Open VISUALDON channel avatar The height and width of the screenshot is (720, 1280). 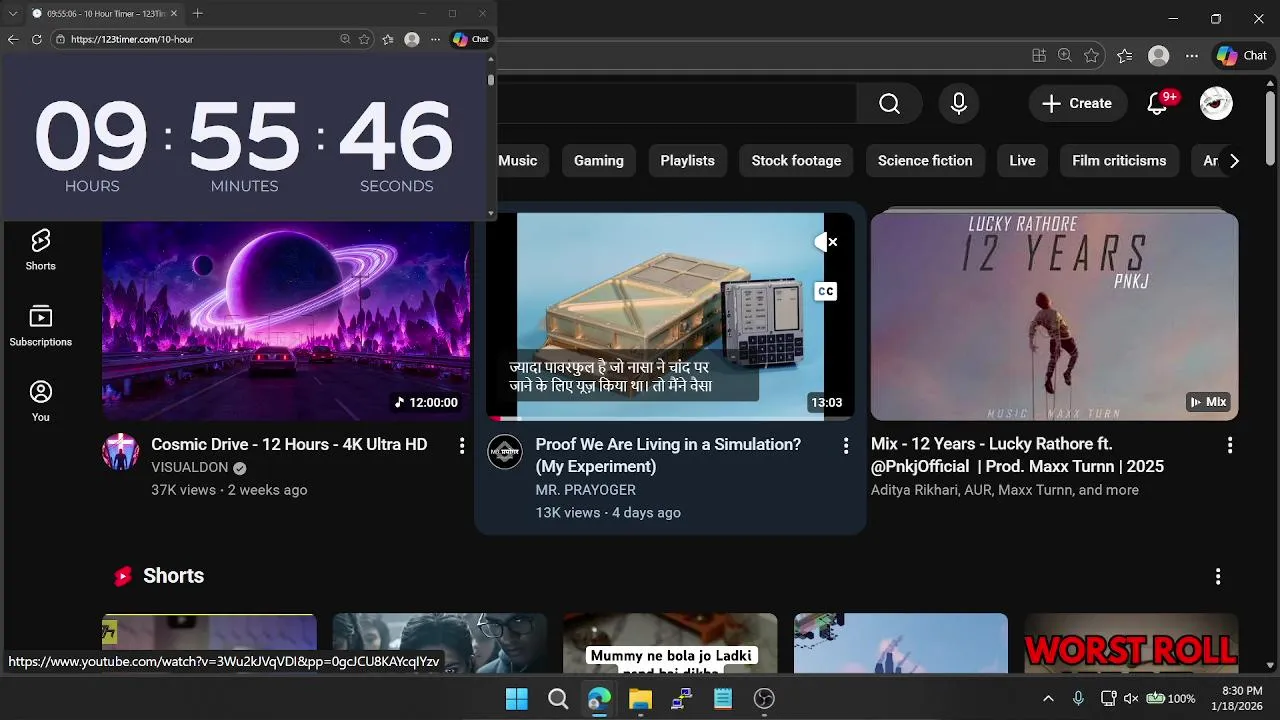click(x=121, y=452)
